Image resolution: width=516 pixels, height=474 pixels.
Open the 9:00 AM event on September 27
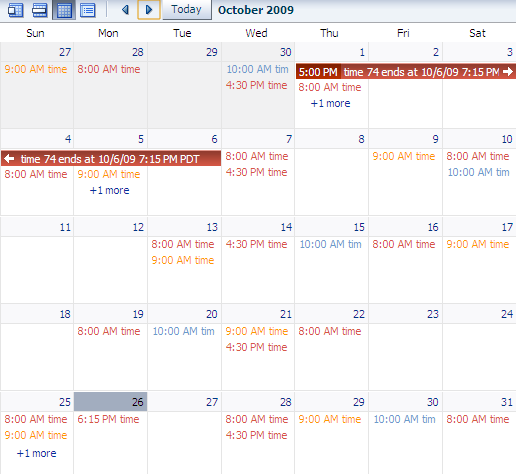coord(36,69)
